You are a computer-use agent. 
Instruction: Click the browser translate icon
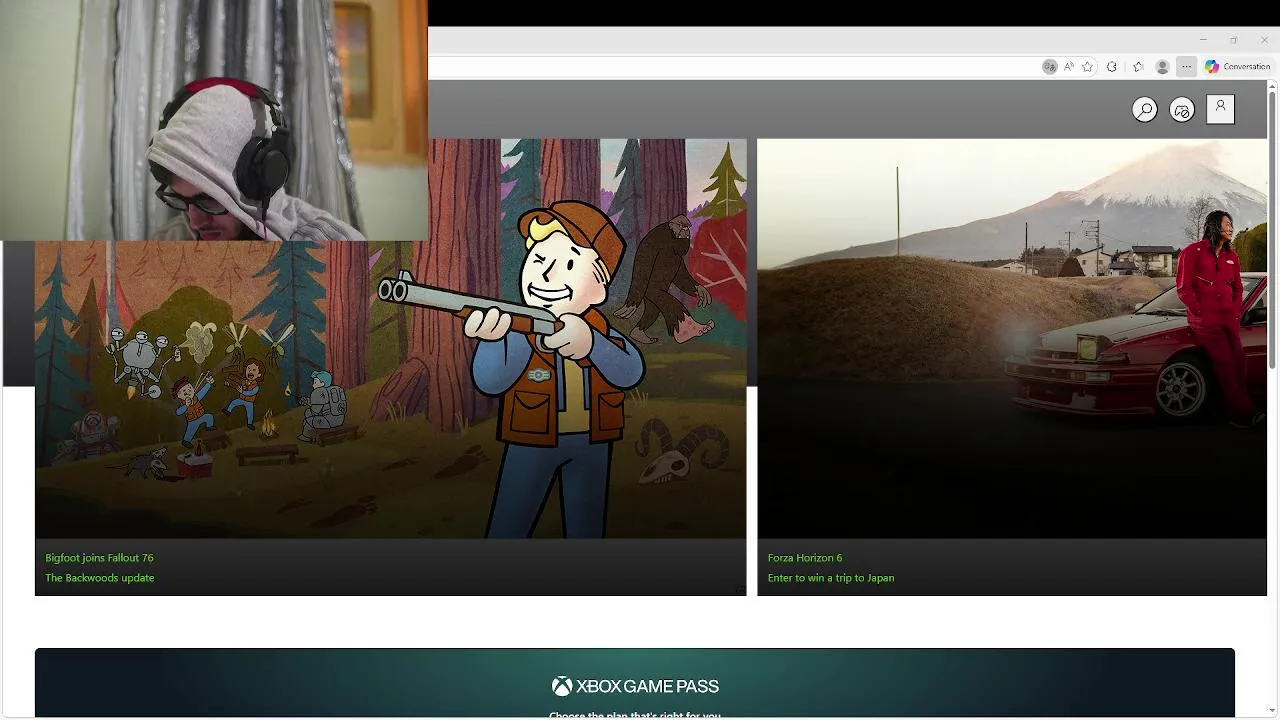[1049, 67]
